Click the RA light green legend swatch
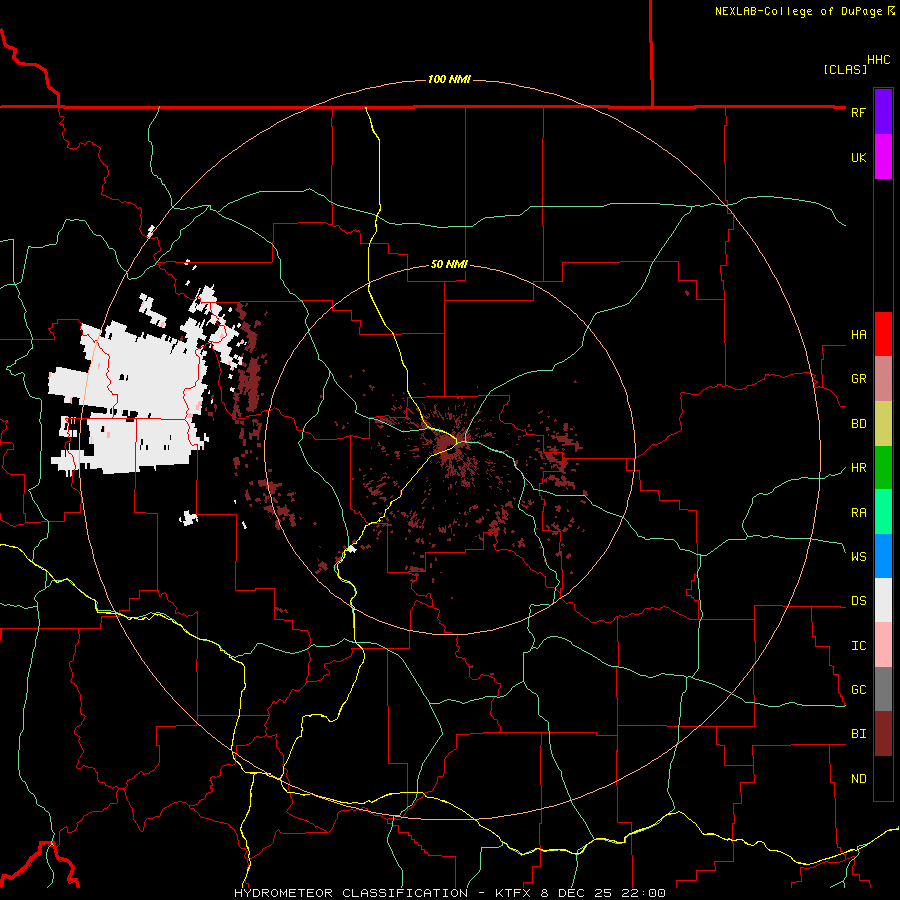The height and width of the screenshot is (900, 900). pyautogui.click(x=883, y=511)
